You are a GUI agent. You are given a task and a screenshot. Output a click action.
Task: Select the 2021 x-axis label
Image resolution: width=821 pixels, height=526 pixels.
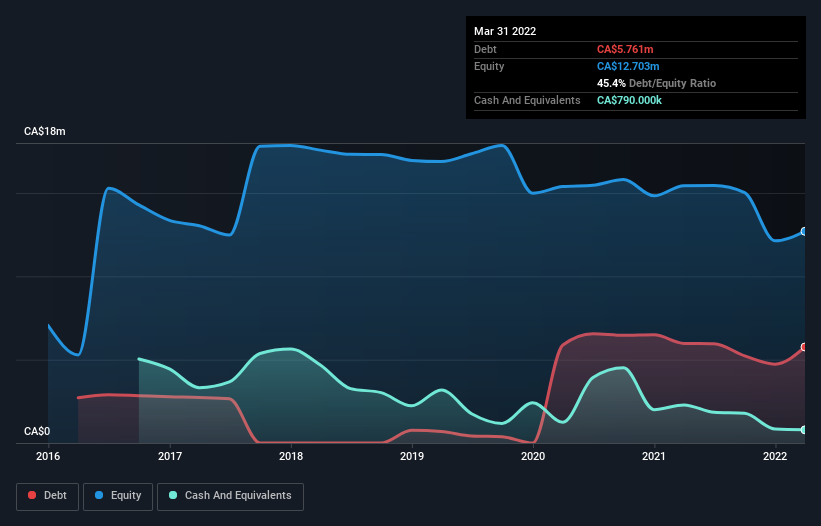point(654,456)
